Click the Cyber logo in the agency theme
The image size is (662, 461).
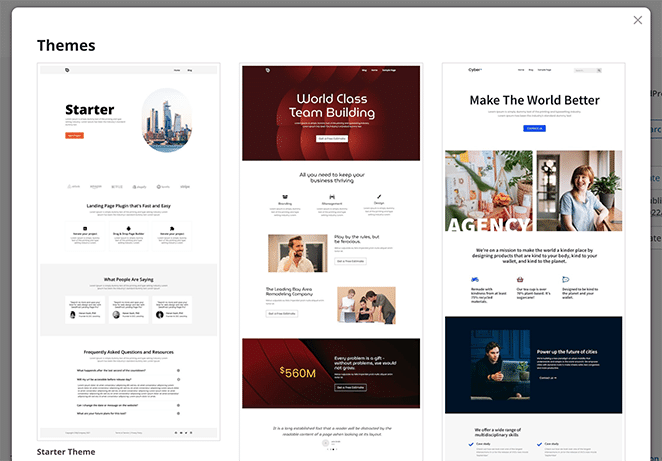pos(475,70)
